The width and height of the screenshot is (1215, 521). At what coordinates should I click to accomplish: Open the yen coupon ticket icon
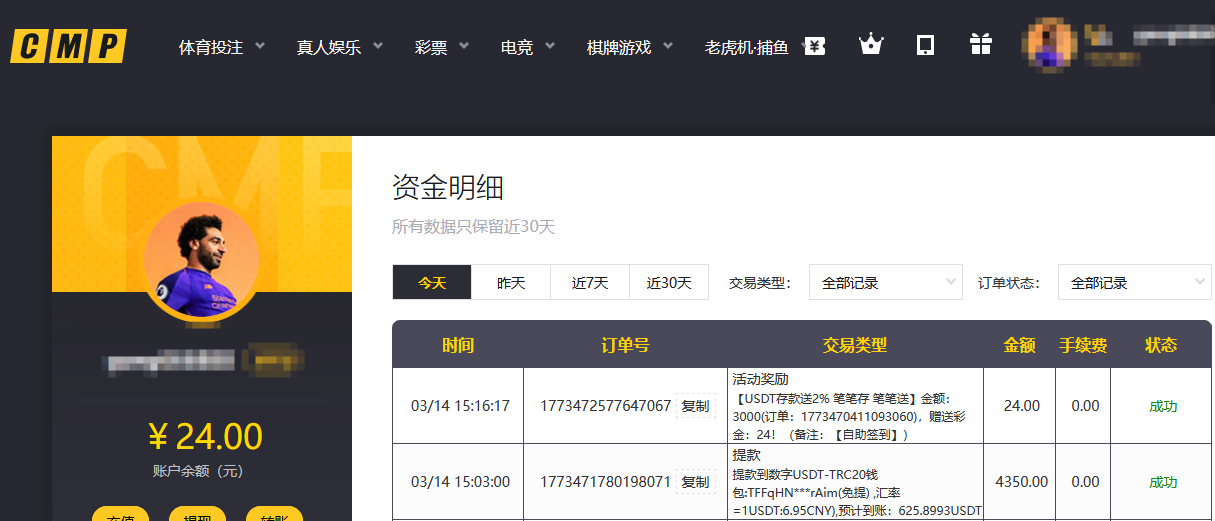click(815, 46)
